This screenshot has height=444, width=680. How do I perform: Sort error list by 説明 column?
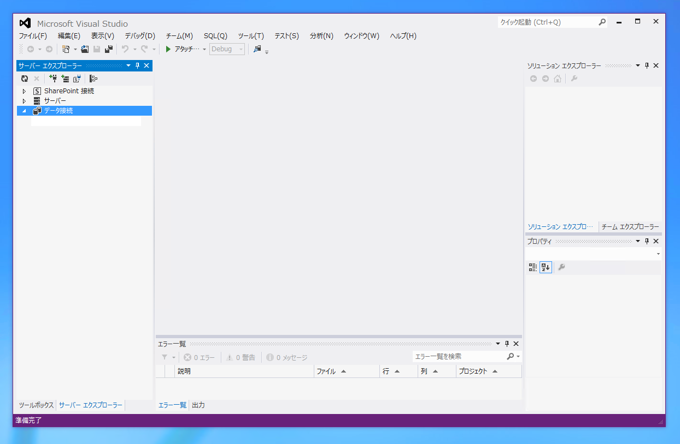coord(244,371)
